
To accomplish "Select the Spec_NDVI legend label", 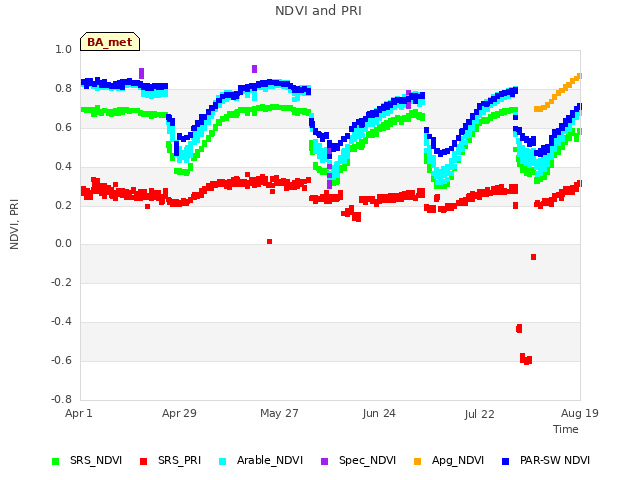I will 367,460.
